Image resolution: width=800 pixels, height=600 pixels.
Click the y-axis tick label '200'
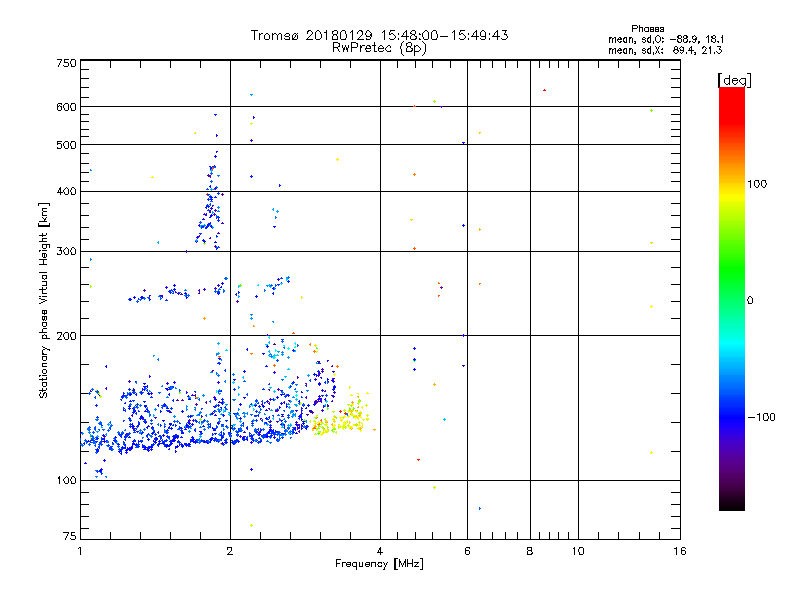tap(66, 336)
